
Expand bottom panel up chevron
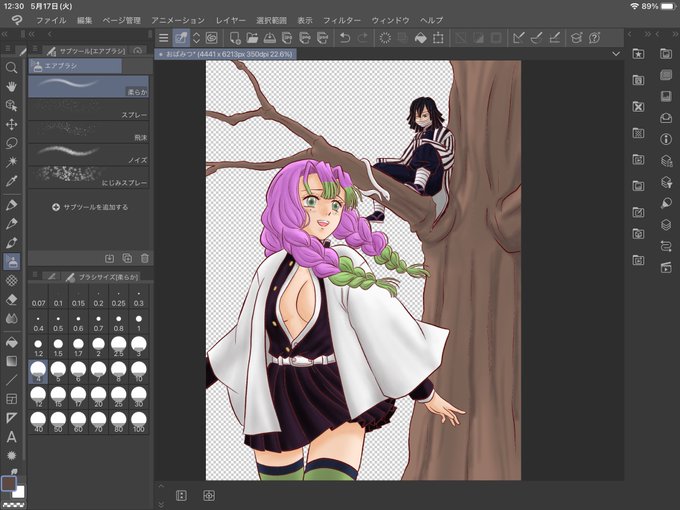[x=161, y=486]
